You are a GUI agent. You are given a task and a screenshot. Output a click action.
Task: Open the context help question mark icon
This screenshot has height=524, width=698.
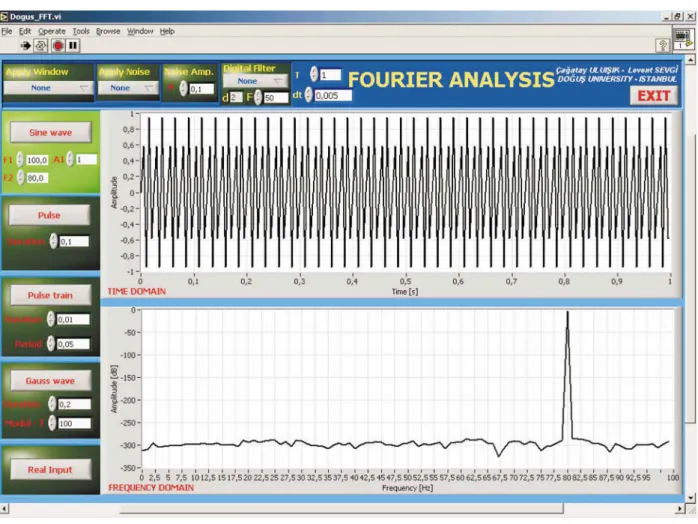click(662, 45)
